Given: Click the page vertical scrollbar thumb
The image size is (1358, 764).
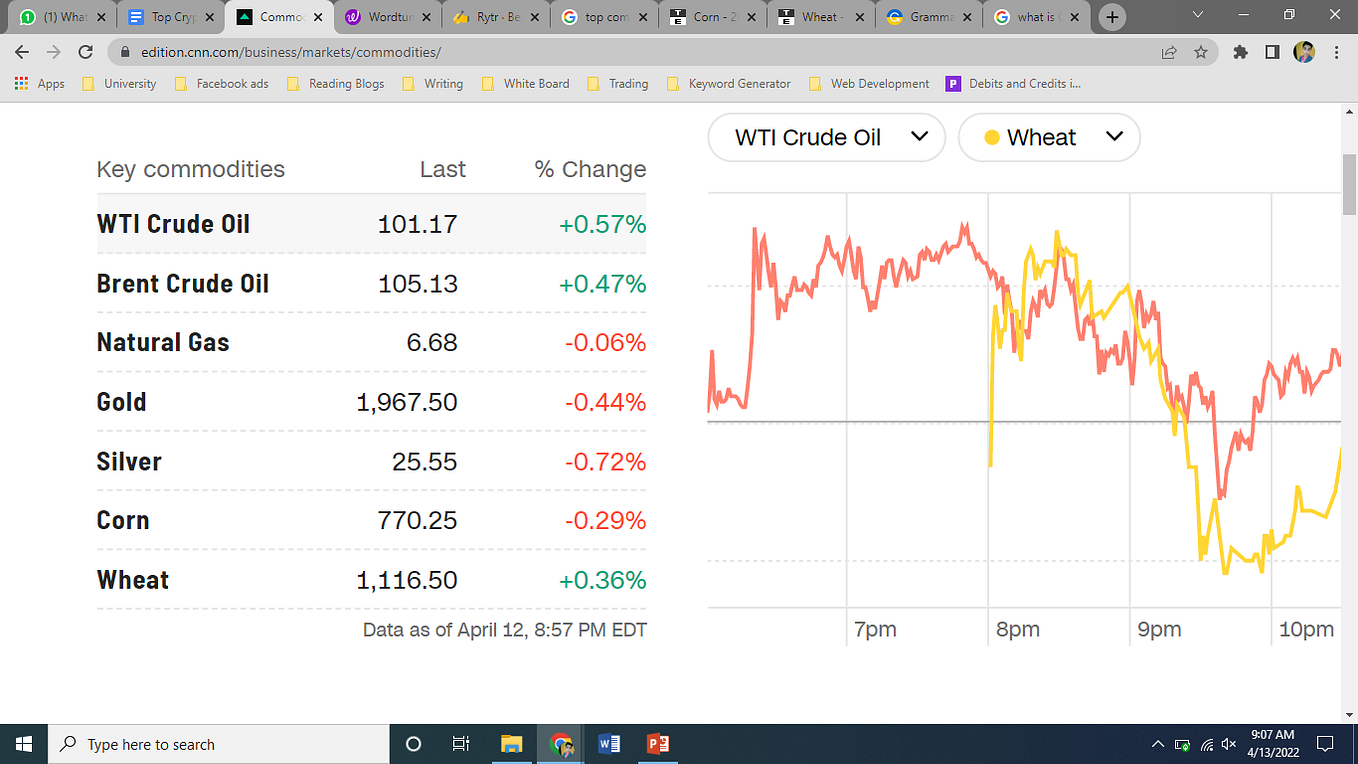Looking at the screenshot, I should pyautogui.click(x=1349, y=185).
